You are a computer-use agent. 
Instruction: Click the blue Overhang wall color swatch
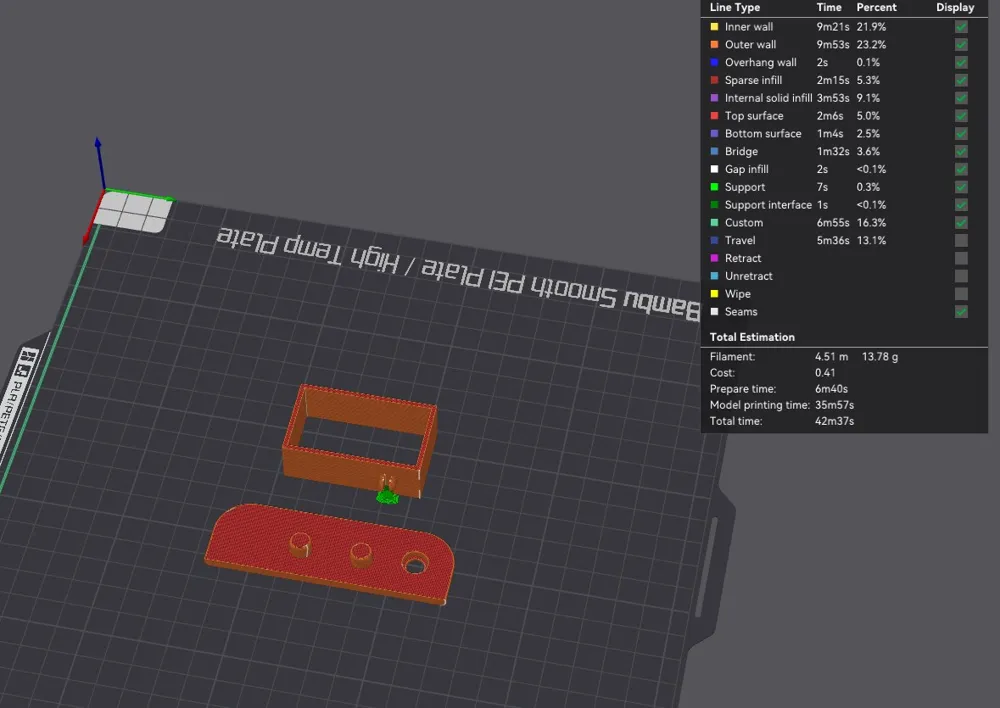(714, 63)
